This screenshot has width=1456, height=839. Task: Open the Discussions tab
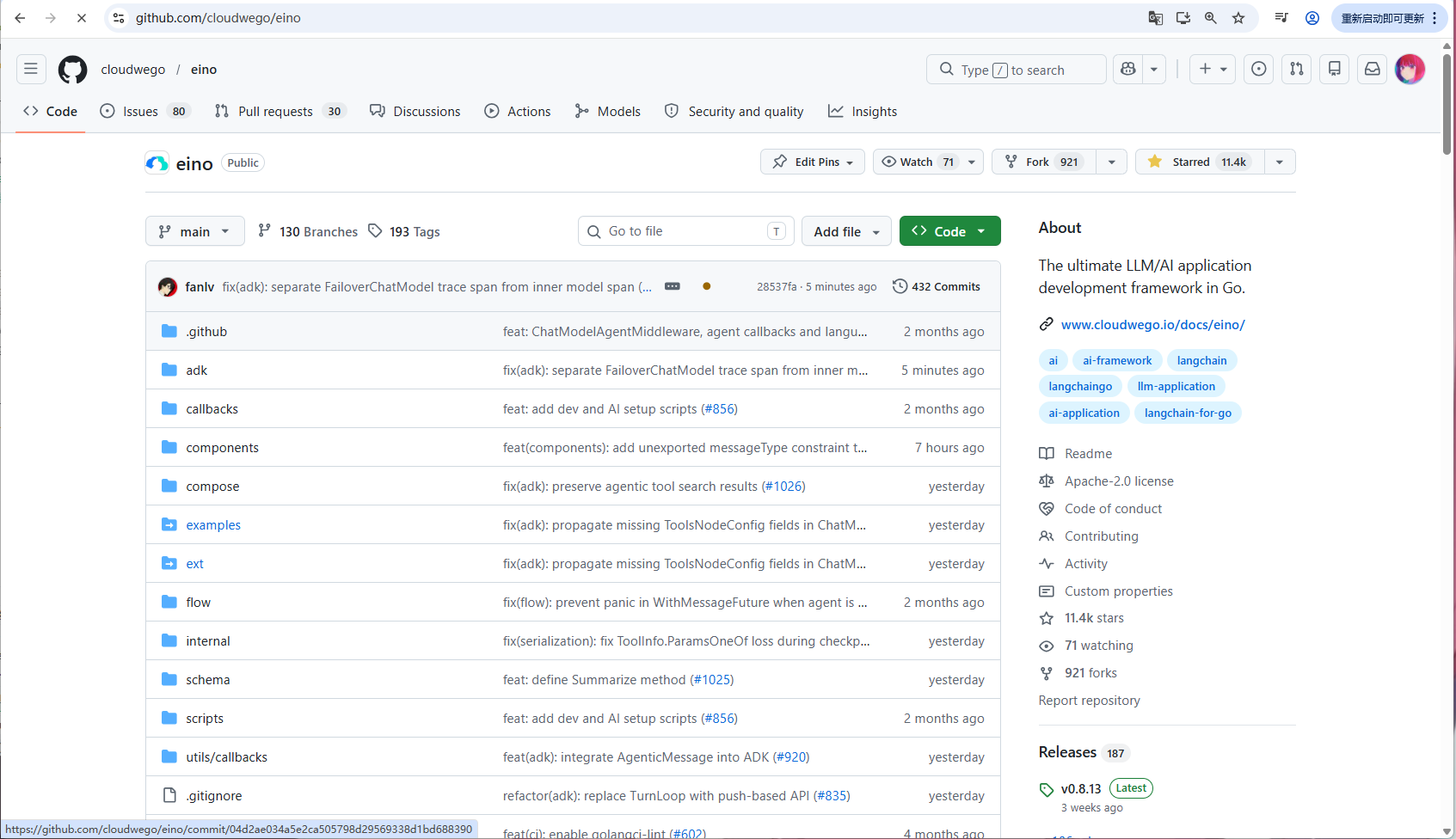pyautogui.click(x=415, y=111)
